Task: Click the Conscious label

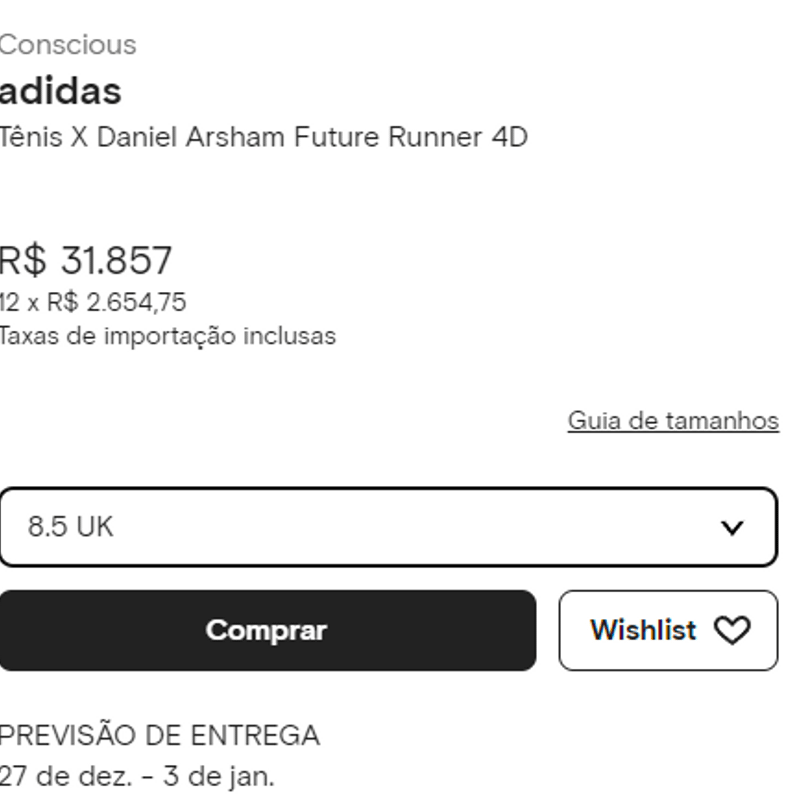Action: [x=68, y=45]
